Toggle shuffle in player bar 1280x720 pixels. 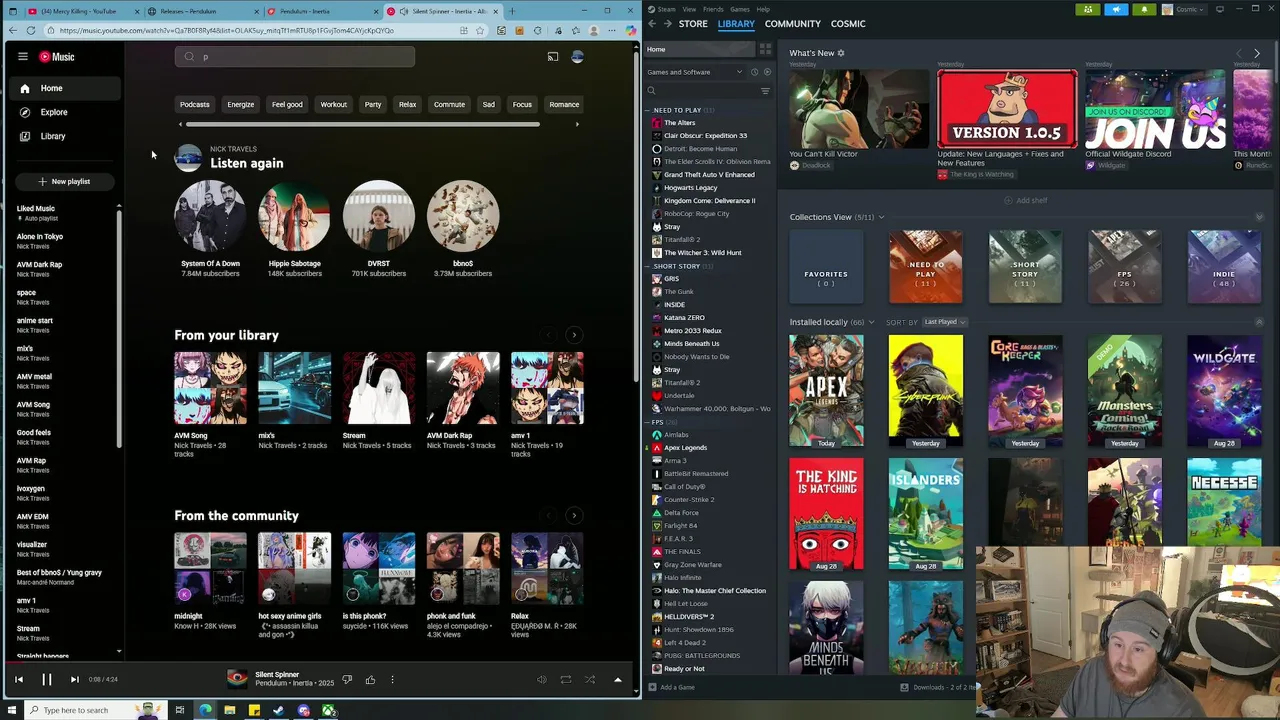(589, 679)
